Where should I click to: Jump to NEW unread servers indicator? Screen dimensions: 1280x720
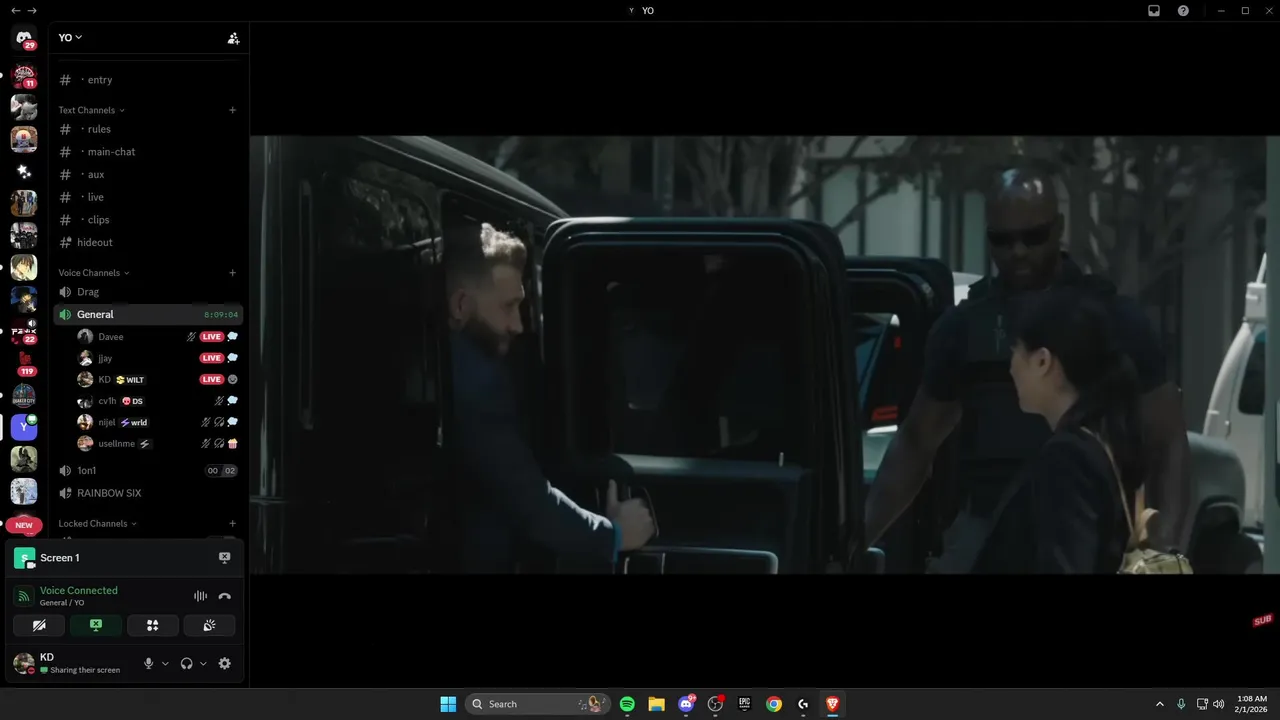(x=24, y=525)
